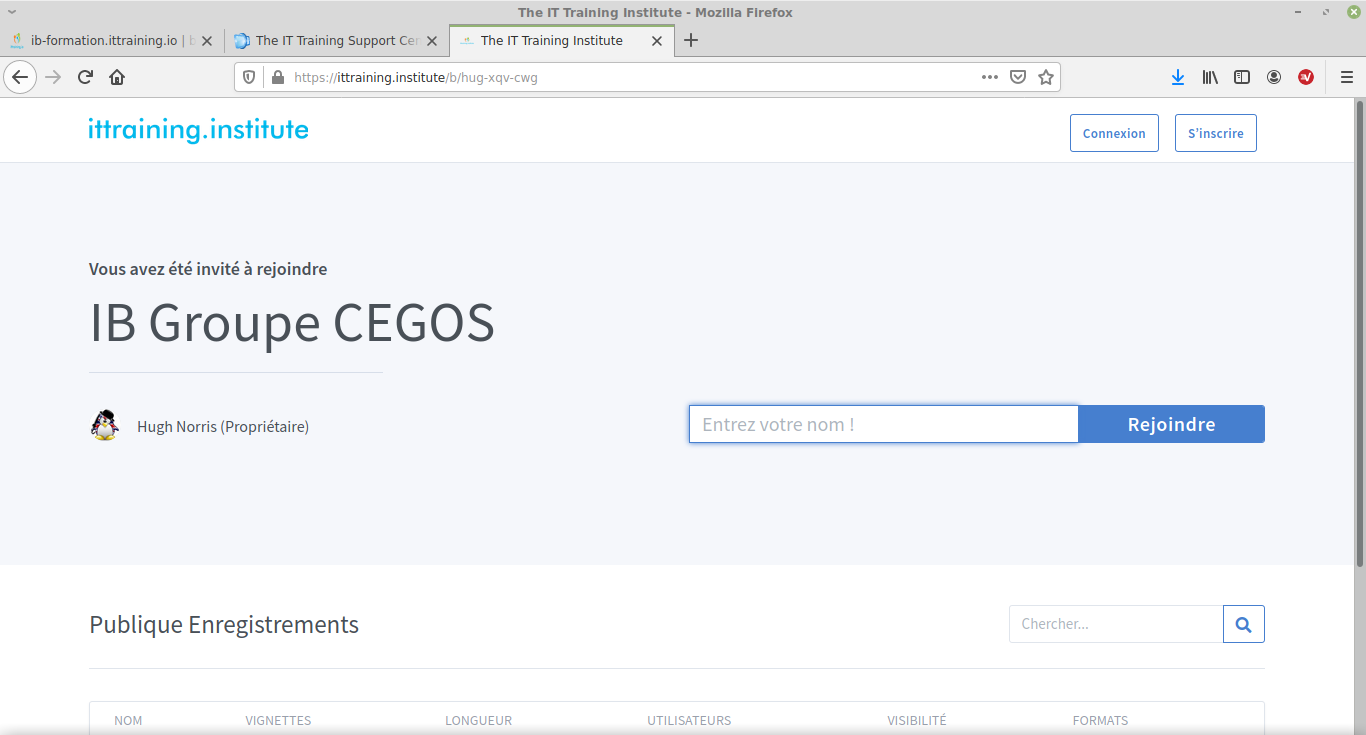Open the ittraining.institute logo link

coord(198,130)
